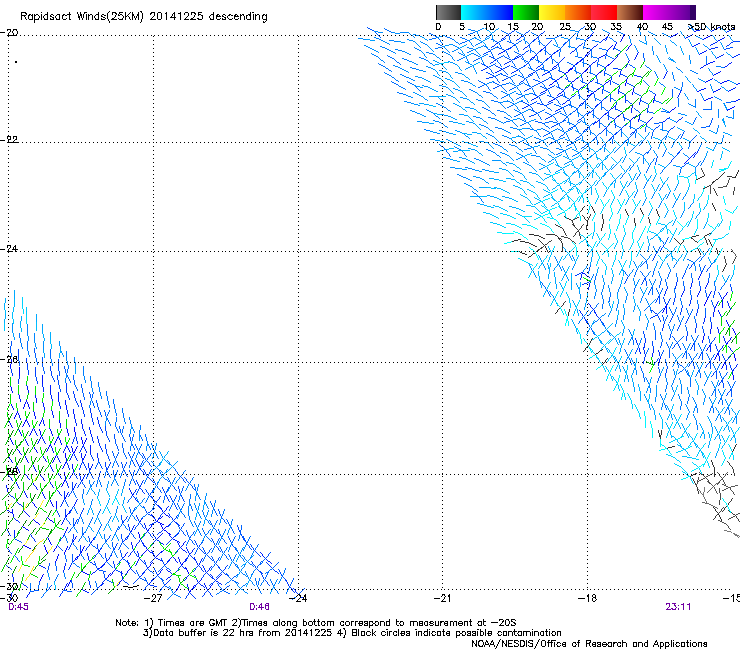Click the purple '23:11' time label
Viewport: 740px width, 650px height.
click(x=678, y=607)
